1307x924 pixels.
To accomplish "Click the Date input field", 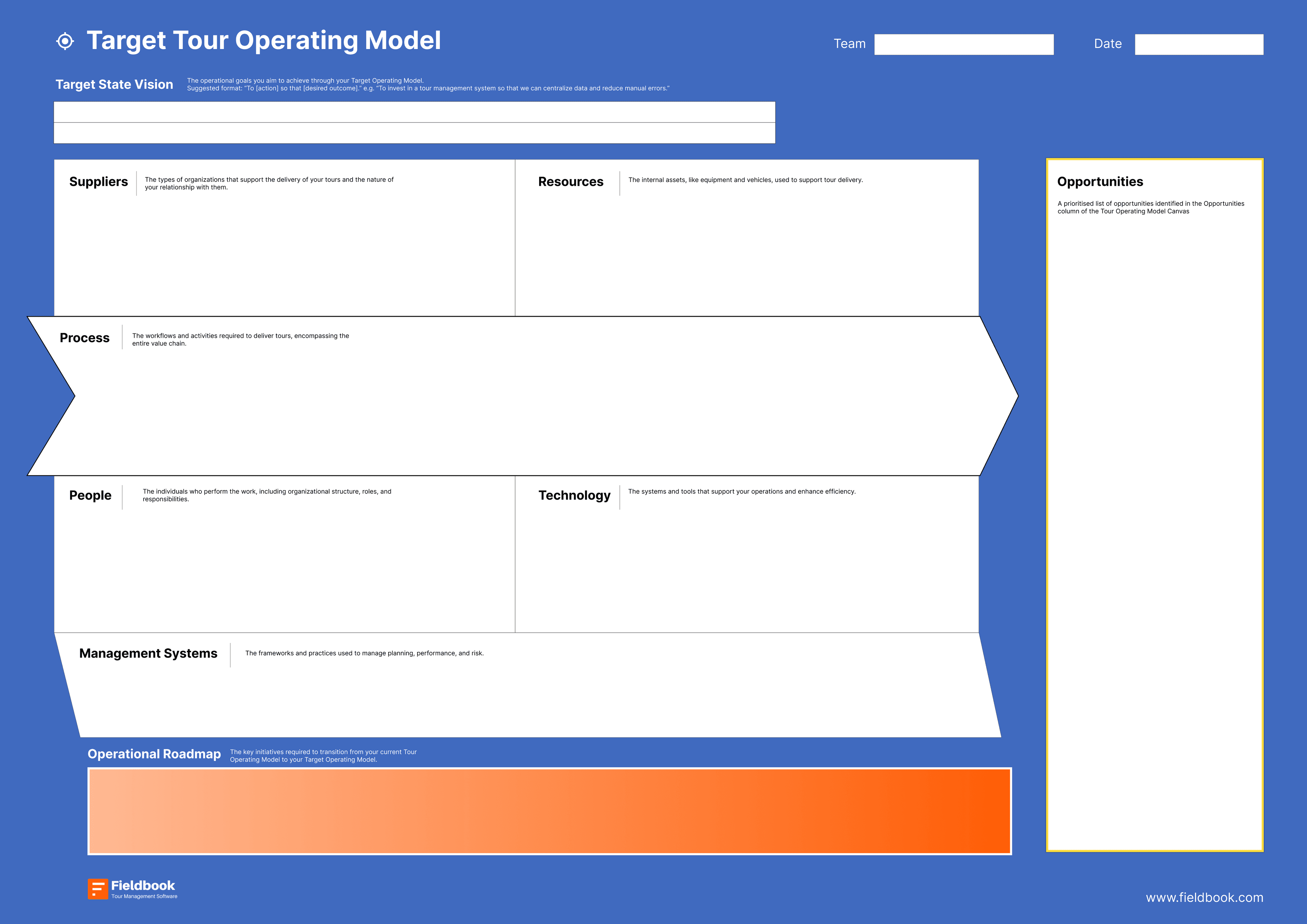I will tap(1199, 44).
